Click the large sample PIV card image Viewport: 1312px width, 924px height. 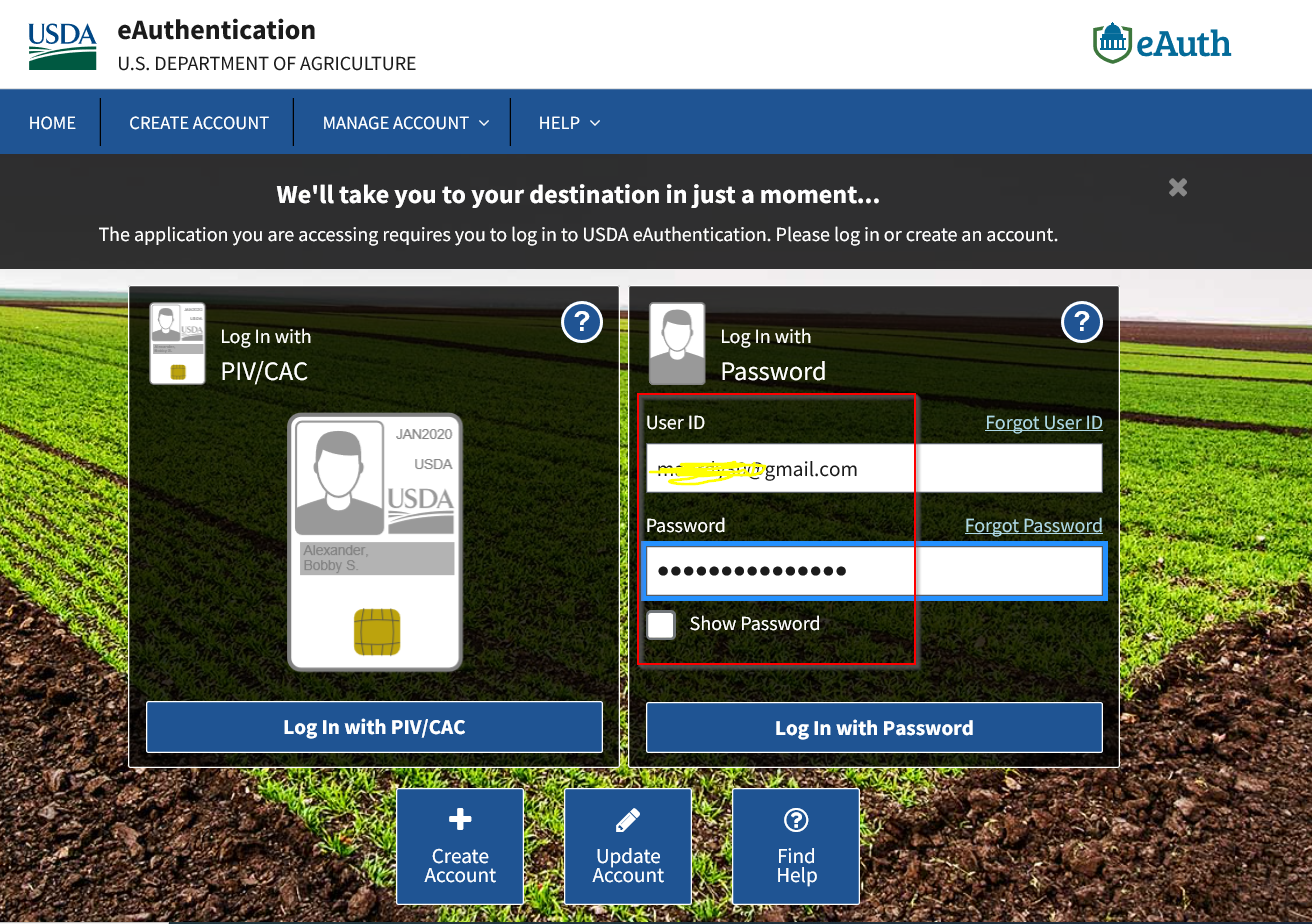coord(375,541)
